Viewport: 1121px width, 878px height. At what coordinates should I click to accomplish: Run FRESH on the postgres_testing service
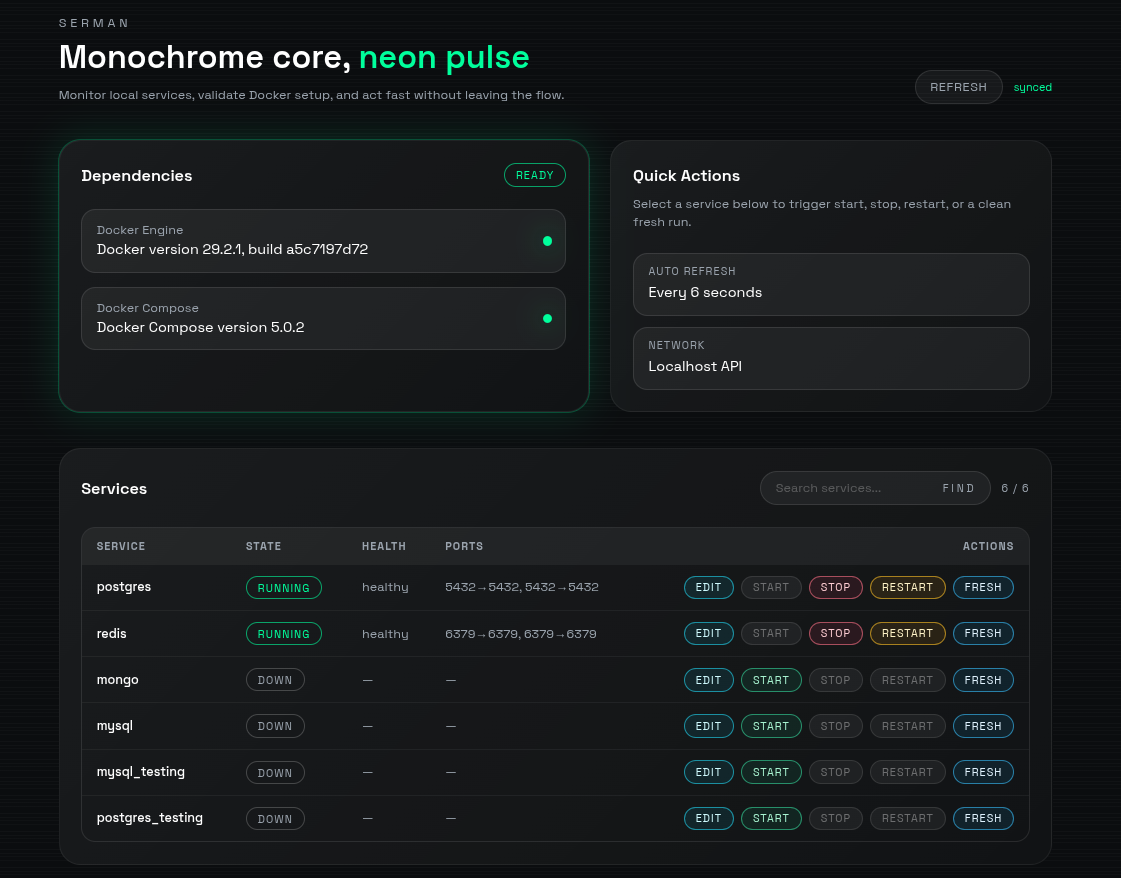pyautogui.click(x=983, y=818)
